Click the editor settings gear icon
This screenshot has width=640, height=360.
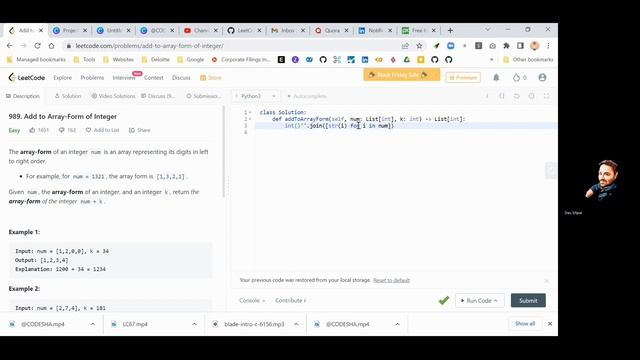tap(531, 96)
